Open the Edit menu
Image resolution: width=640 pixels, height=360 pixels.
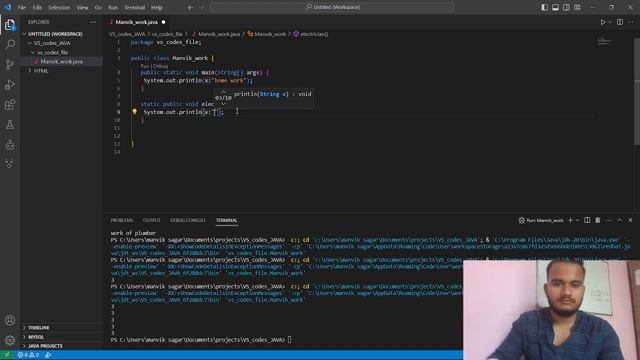[37, 7]
